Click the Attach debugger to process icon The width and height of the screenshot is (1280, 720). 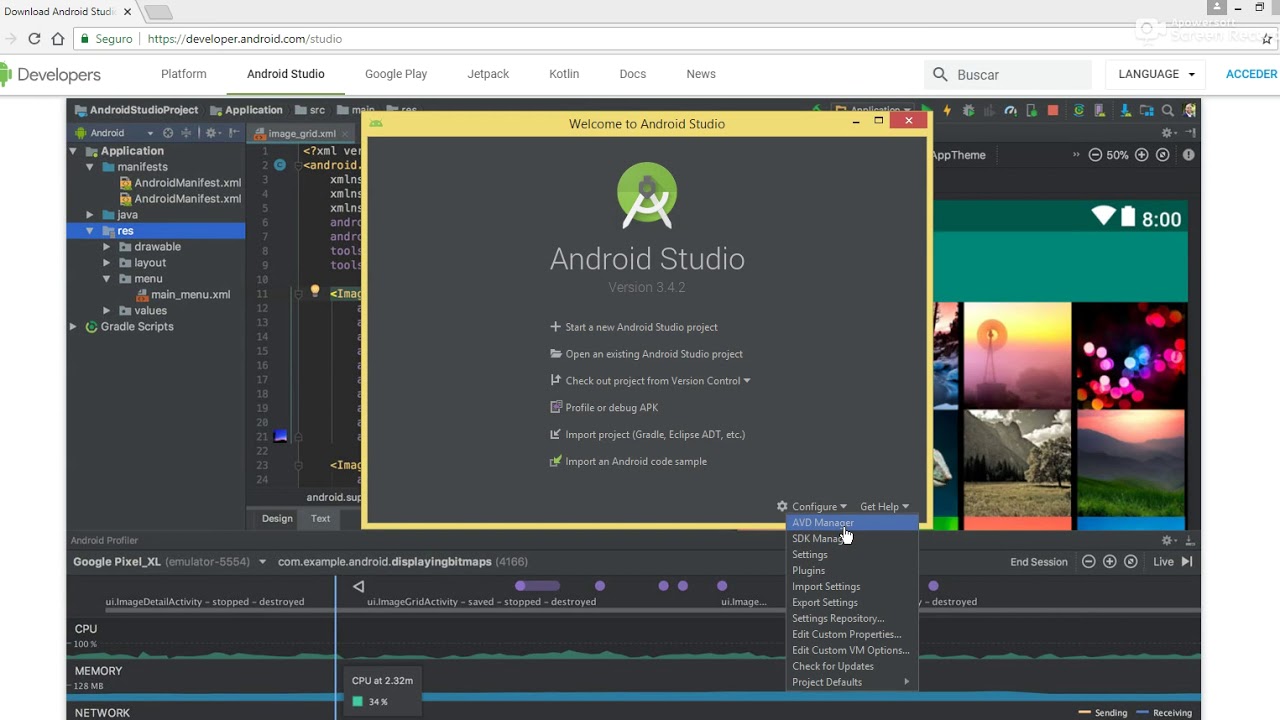[1032, 111]
